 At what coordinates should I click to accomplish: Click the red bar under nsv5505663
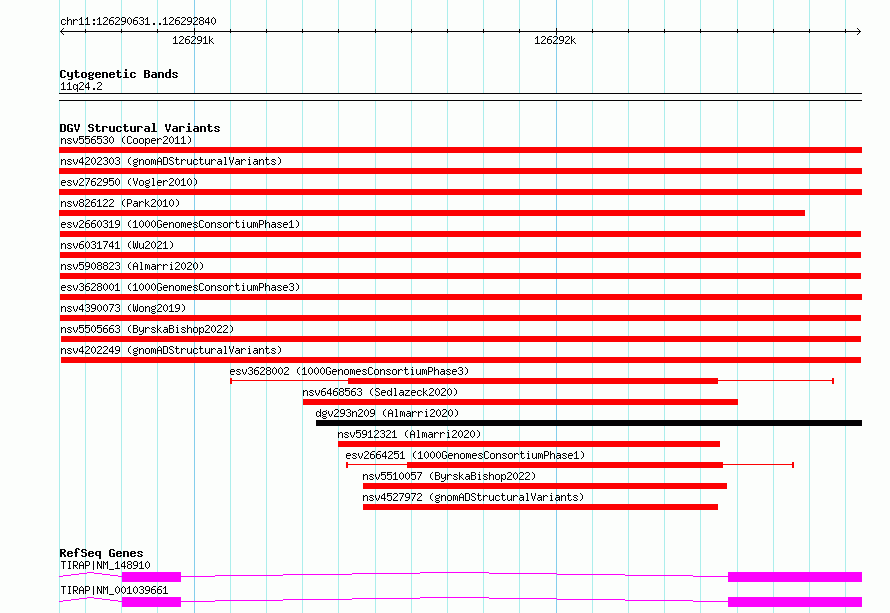click(x=460, y=339)
